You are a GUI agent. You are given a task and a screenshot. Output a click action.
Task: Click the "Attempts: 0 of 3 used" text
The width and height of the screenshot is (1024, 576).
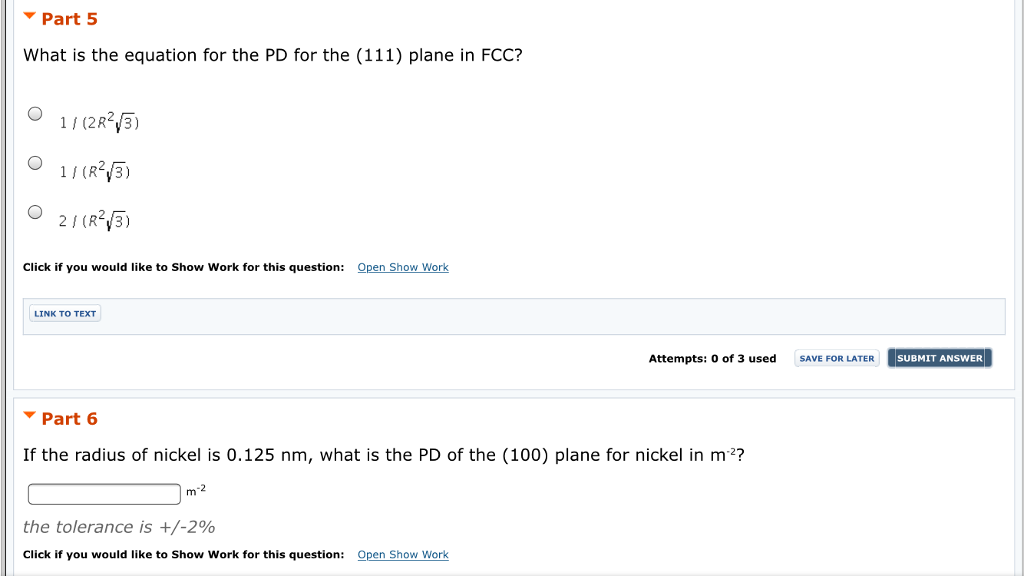tap(712, 358)
